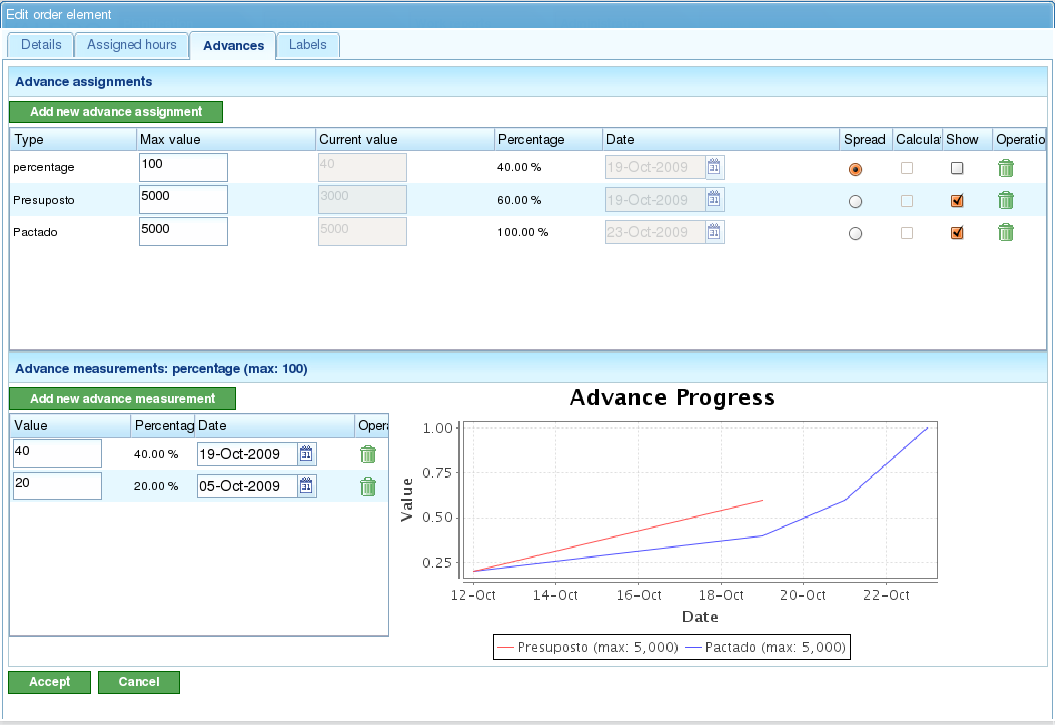
Task: Open calendar picker in Pactado assignment row
Action: (714, 232)
